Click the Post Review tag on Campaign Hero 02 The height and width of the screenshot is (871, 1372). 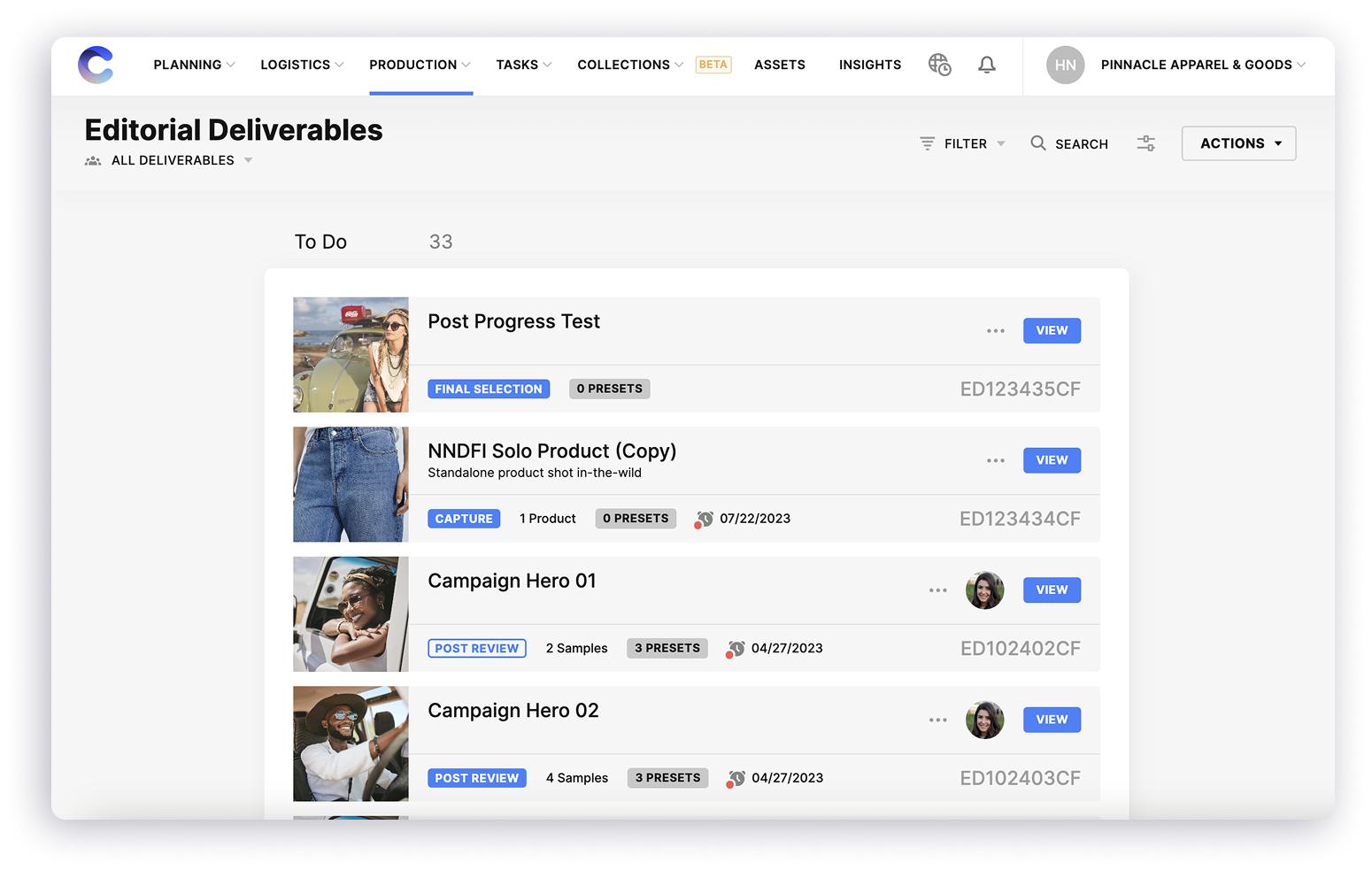(x=477, y=778)
